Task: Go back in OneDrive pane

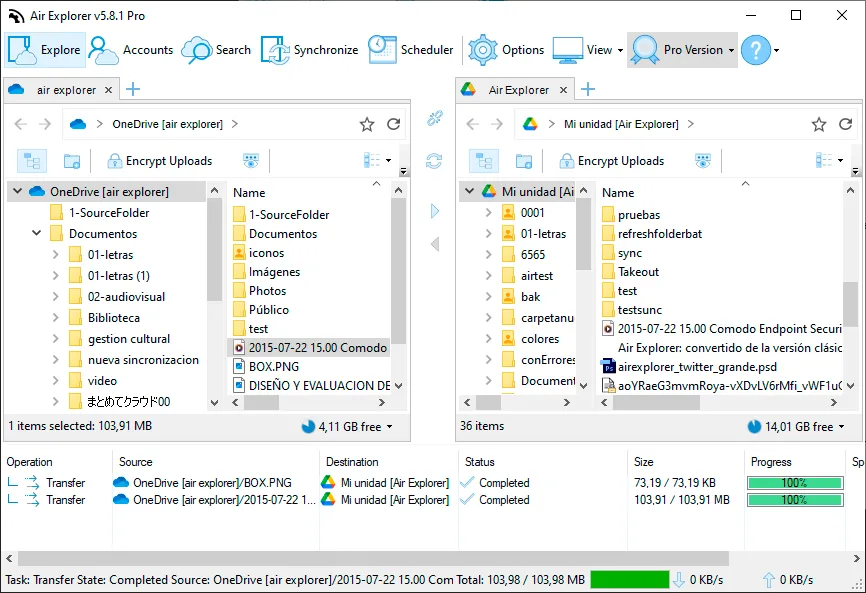Action: 20,124
